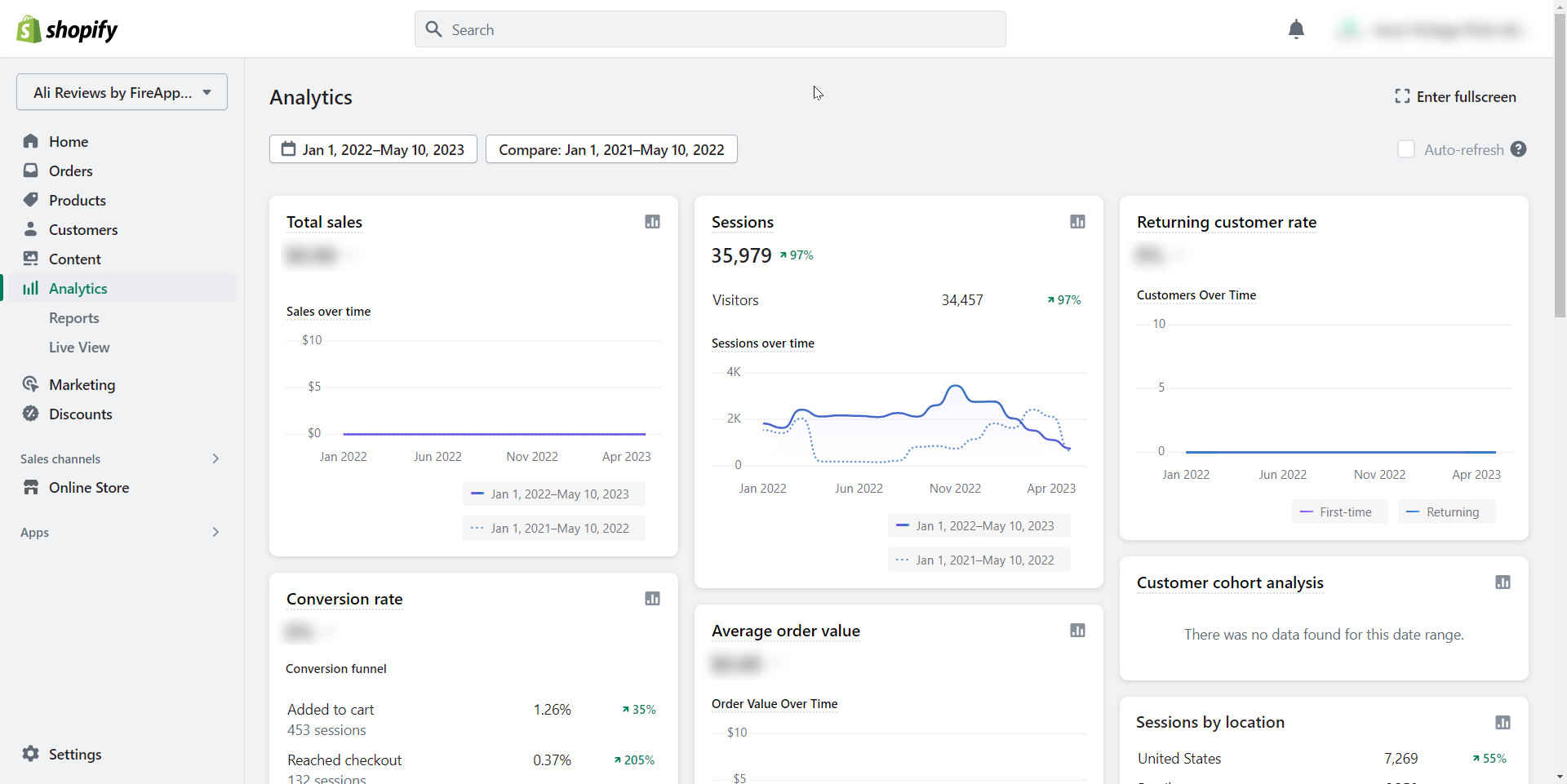Click the Marketing target icon
1567x784 pixels.
click(x=31, y=384)
